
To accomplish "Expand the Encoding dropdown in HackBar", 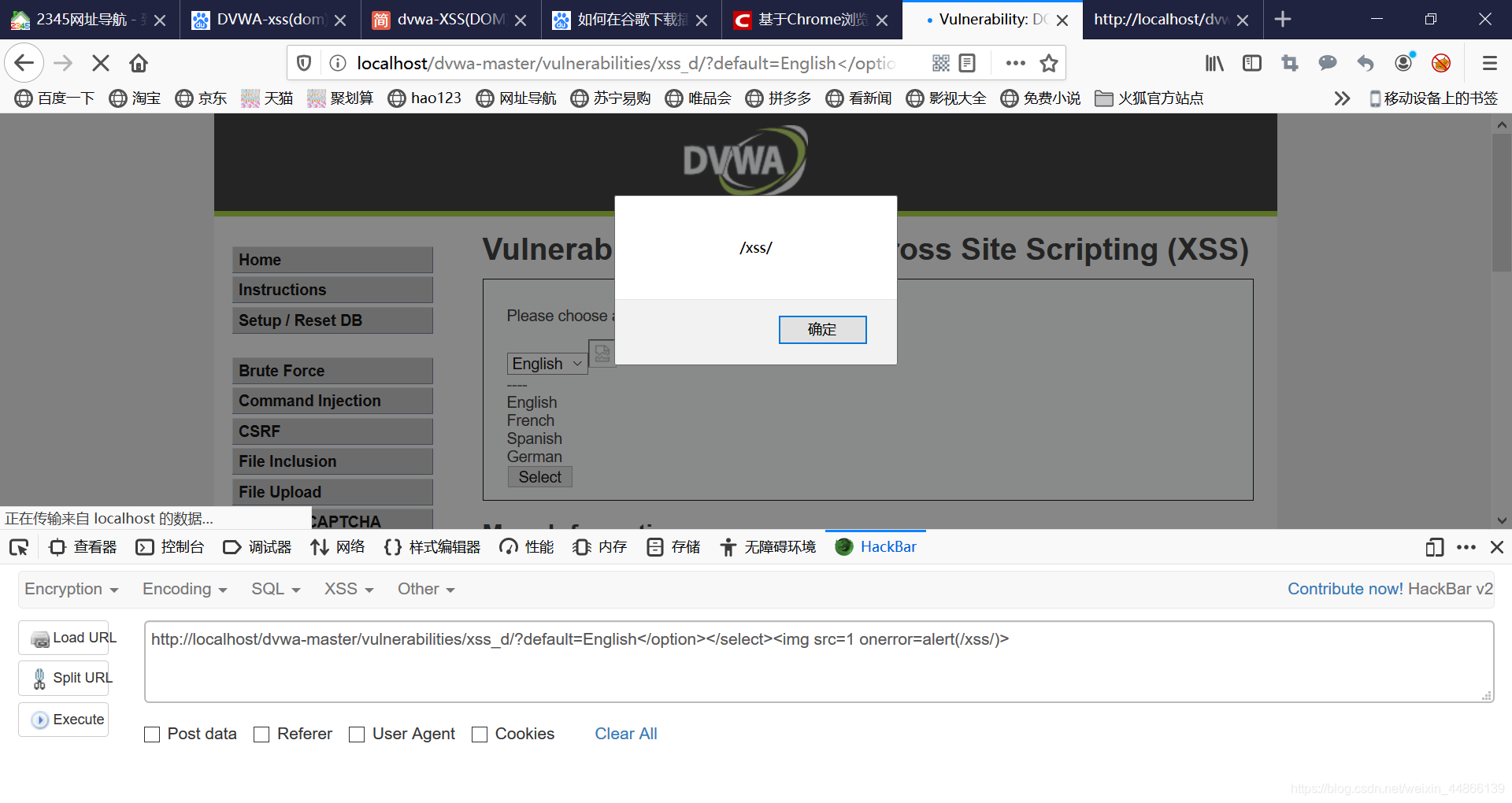I will [184, 589].
